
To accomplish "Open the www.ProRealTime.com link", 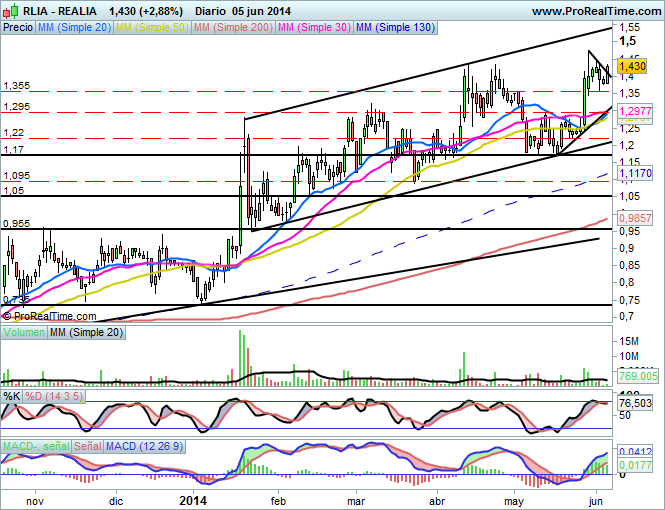I will (x=601, y=10).
